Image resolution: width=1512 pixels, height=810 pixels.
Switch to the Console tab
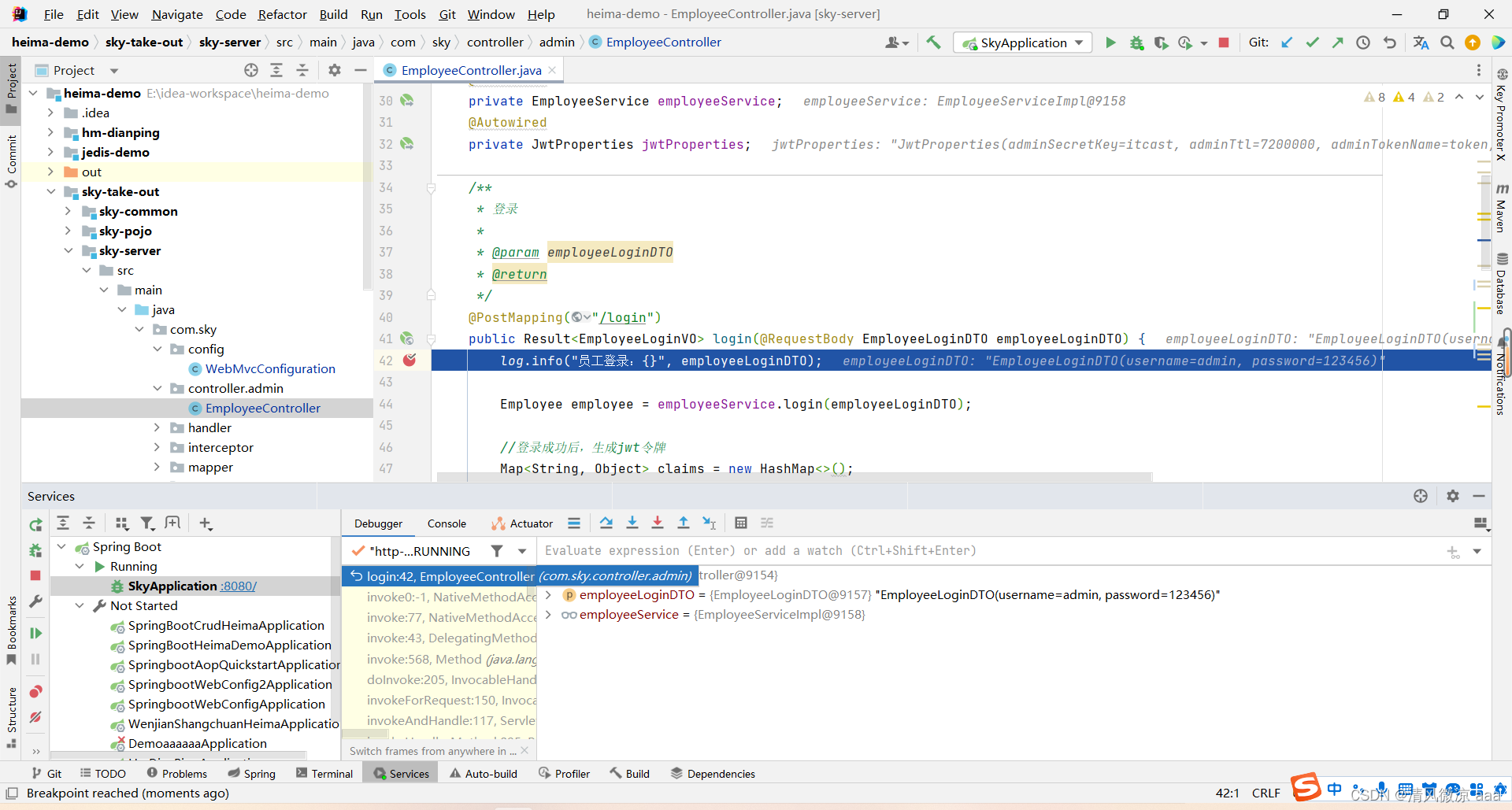coord(447,523)
